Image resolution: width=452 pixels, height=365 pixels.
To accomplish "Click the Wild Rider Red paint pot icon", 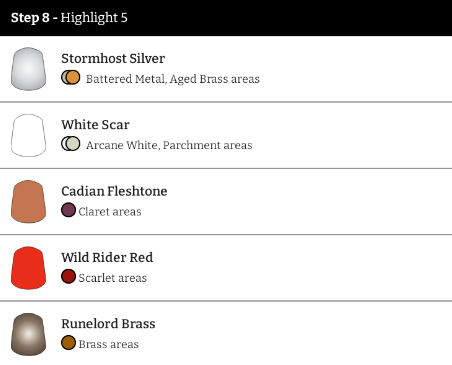I will tap(28, 268).
